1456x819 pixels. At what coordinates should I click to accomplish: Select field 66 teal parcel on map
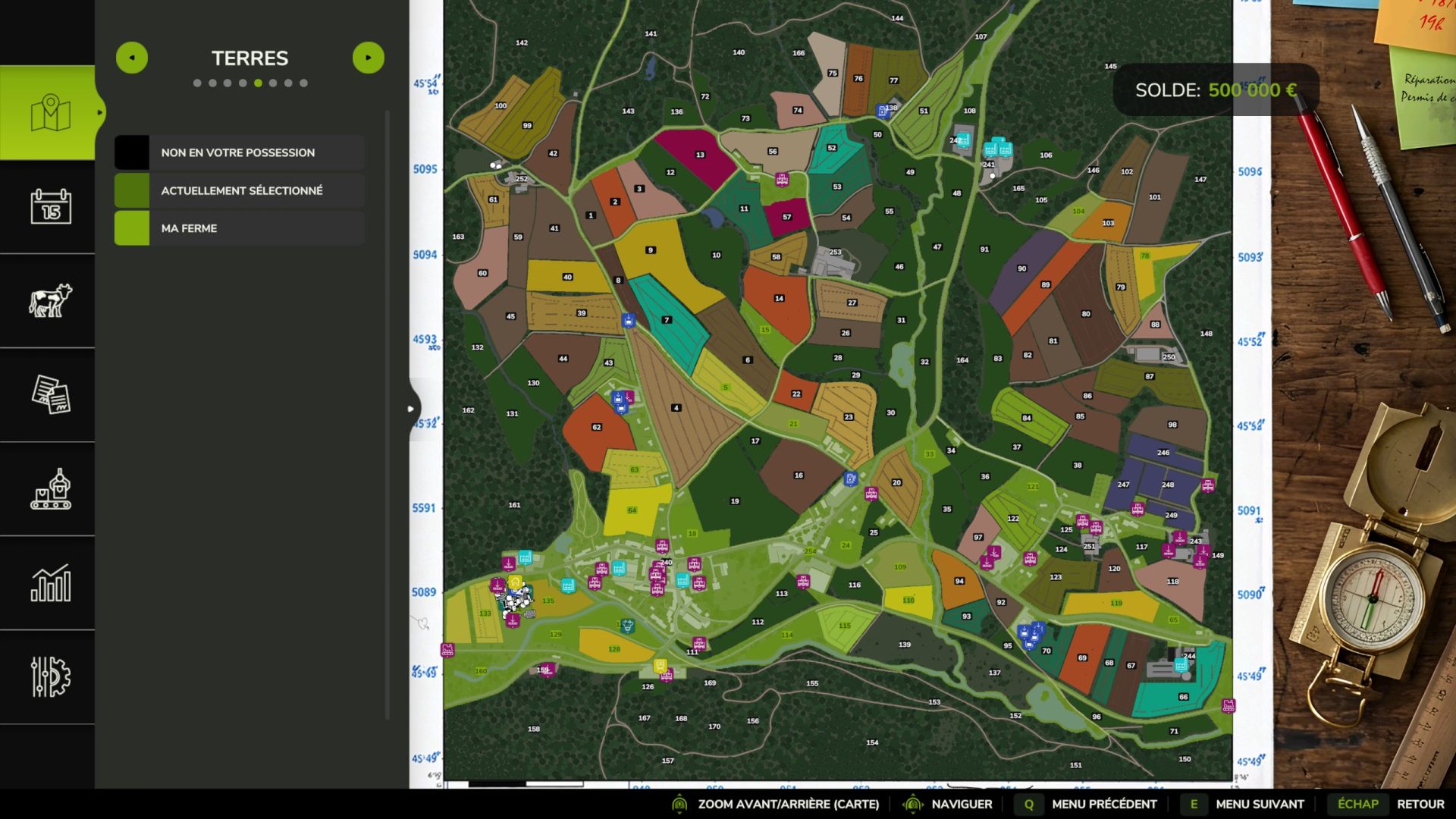[x=1183, y=696]
